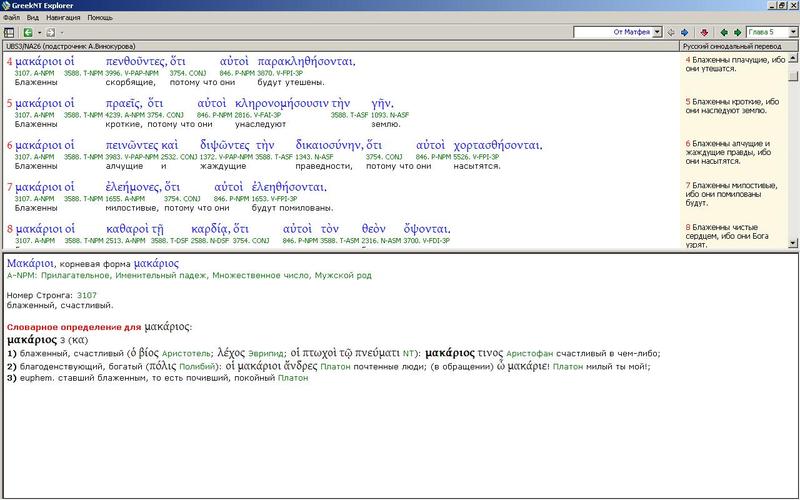
Task: Go to next book with blue arrow
Action: pyautogui.click(x=685, y=33)
